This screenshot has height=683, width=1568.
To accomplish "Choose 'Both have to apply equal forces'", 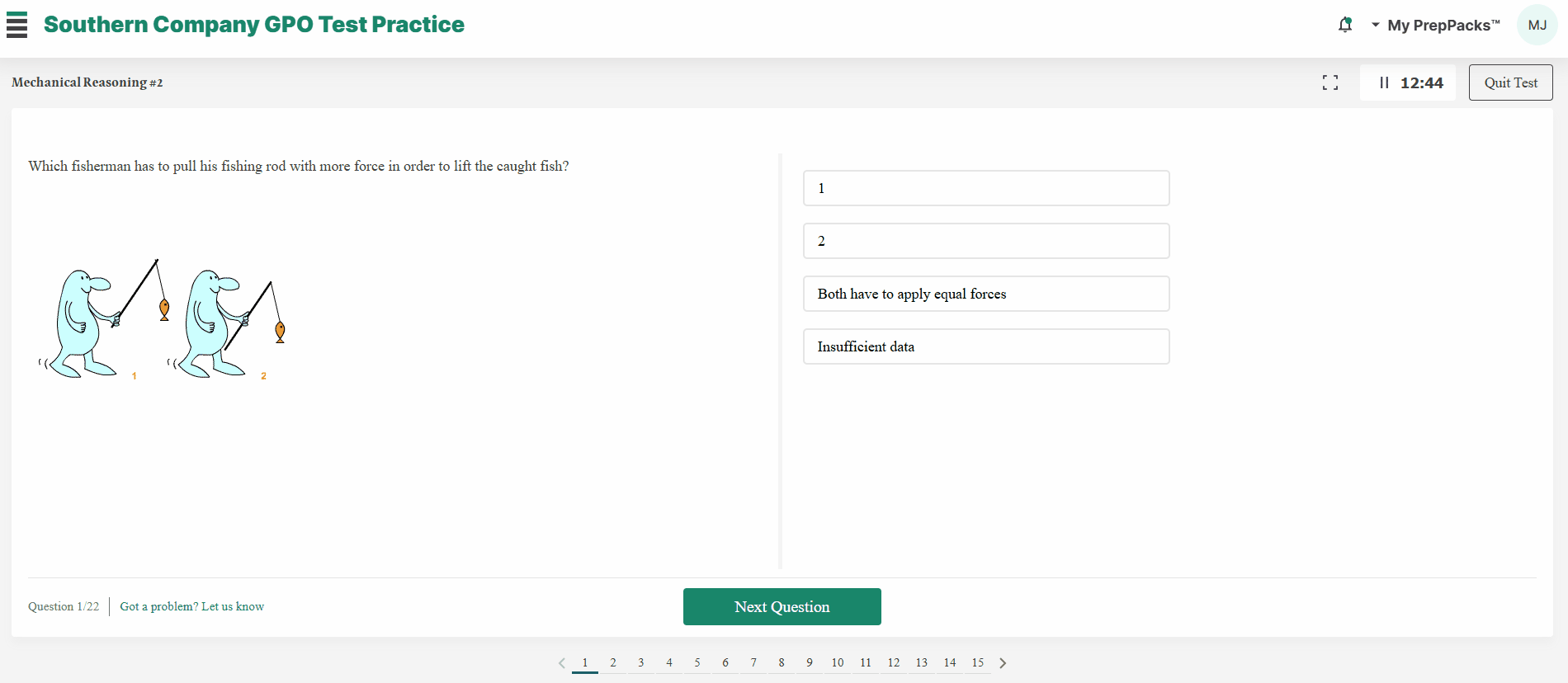I will pos(986,294).
